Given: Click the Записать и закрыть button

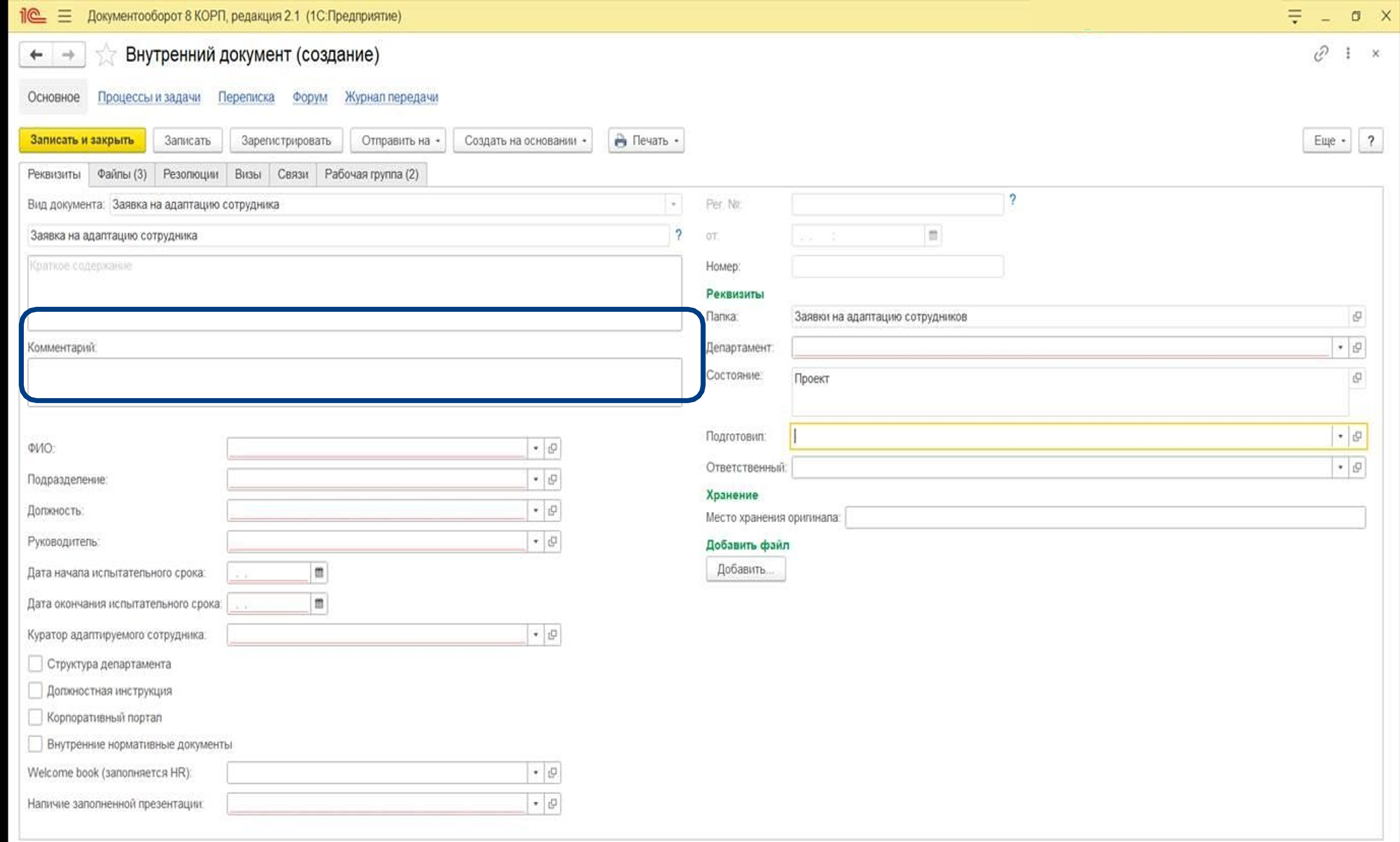Looking at the screenshot, I should (82, 140).
